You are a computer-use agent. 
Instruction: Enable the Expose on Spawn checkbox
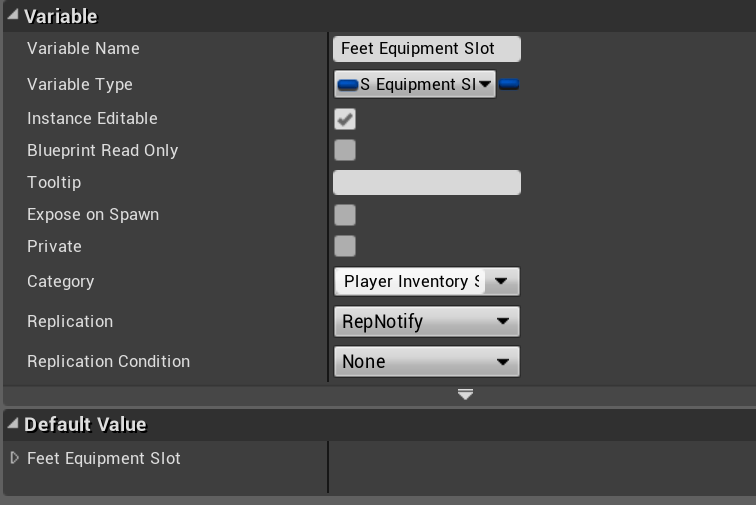[345, 215]
